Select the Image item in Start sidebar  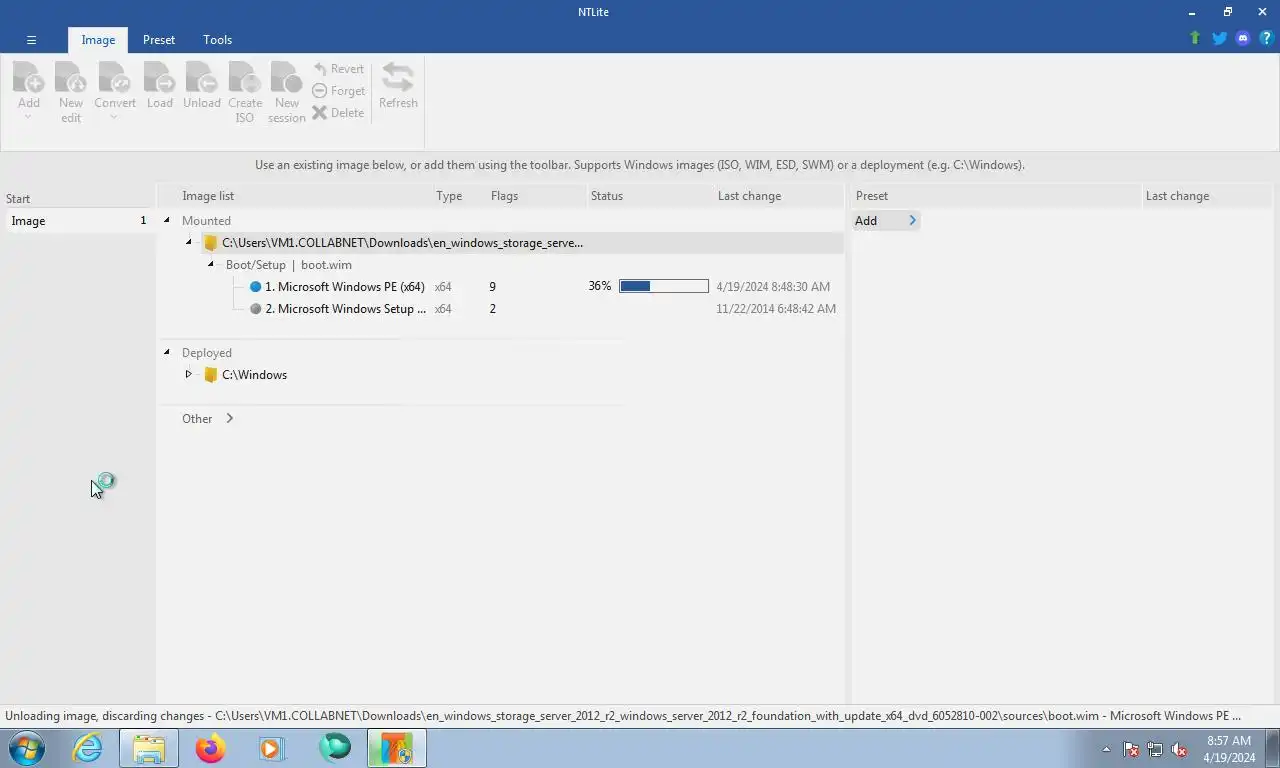(x=78, y=221)
